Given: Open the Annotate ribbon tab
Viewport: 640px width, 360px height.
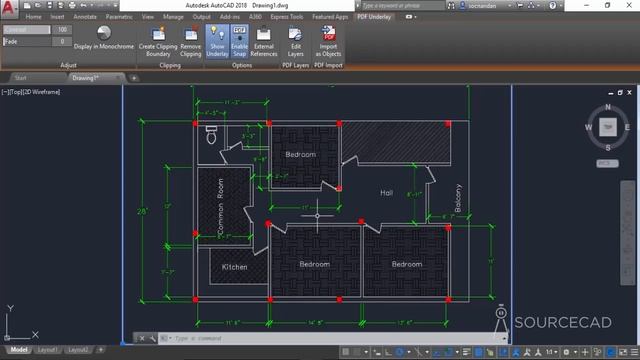Looking at the screenshot, I should (85, 17).
